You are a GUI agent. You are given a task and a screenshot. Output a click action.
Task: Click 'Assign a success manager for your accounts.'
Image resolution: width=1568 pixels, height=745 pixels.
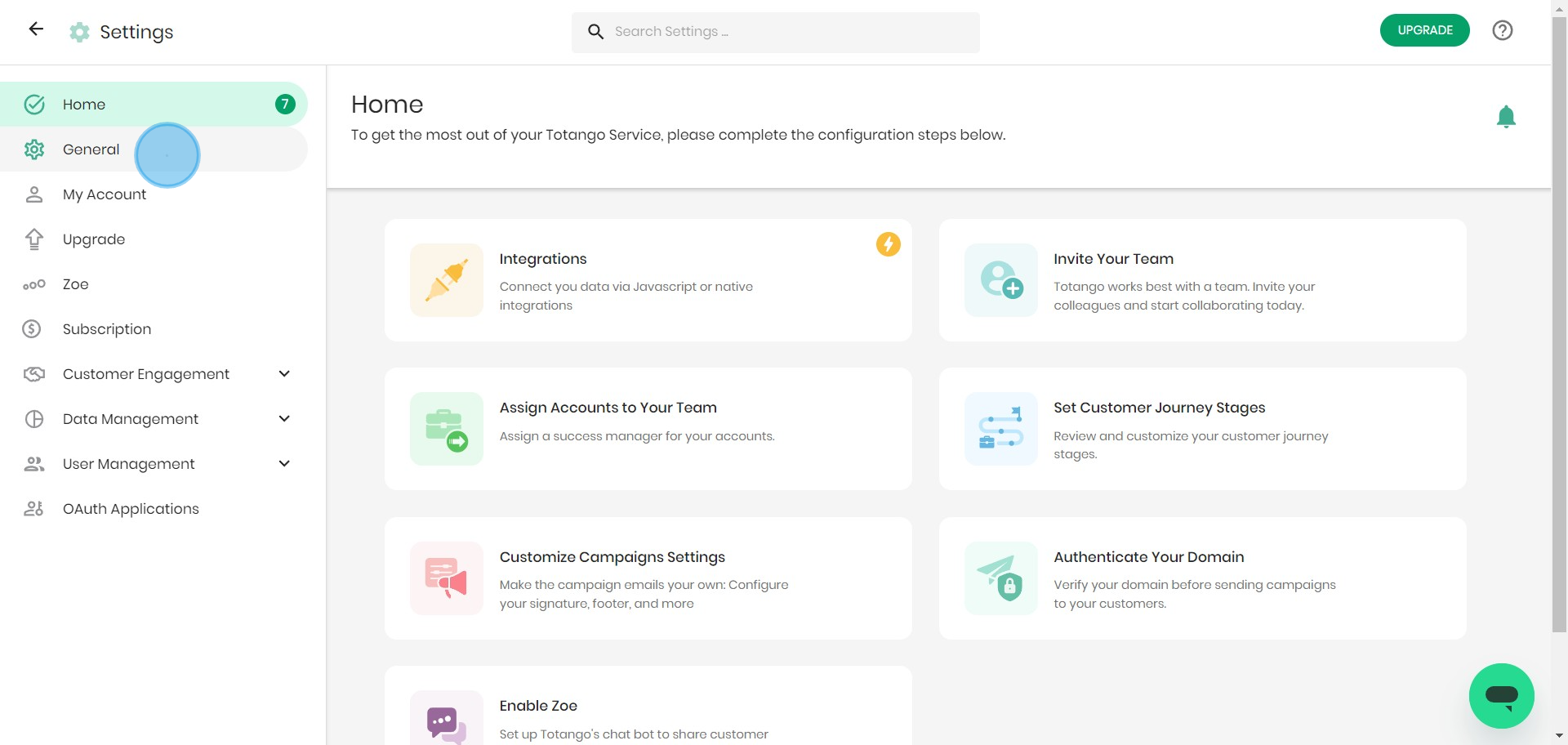(637, 436)
